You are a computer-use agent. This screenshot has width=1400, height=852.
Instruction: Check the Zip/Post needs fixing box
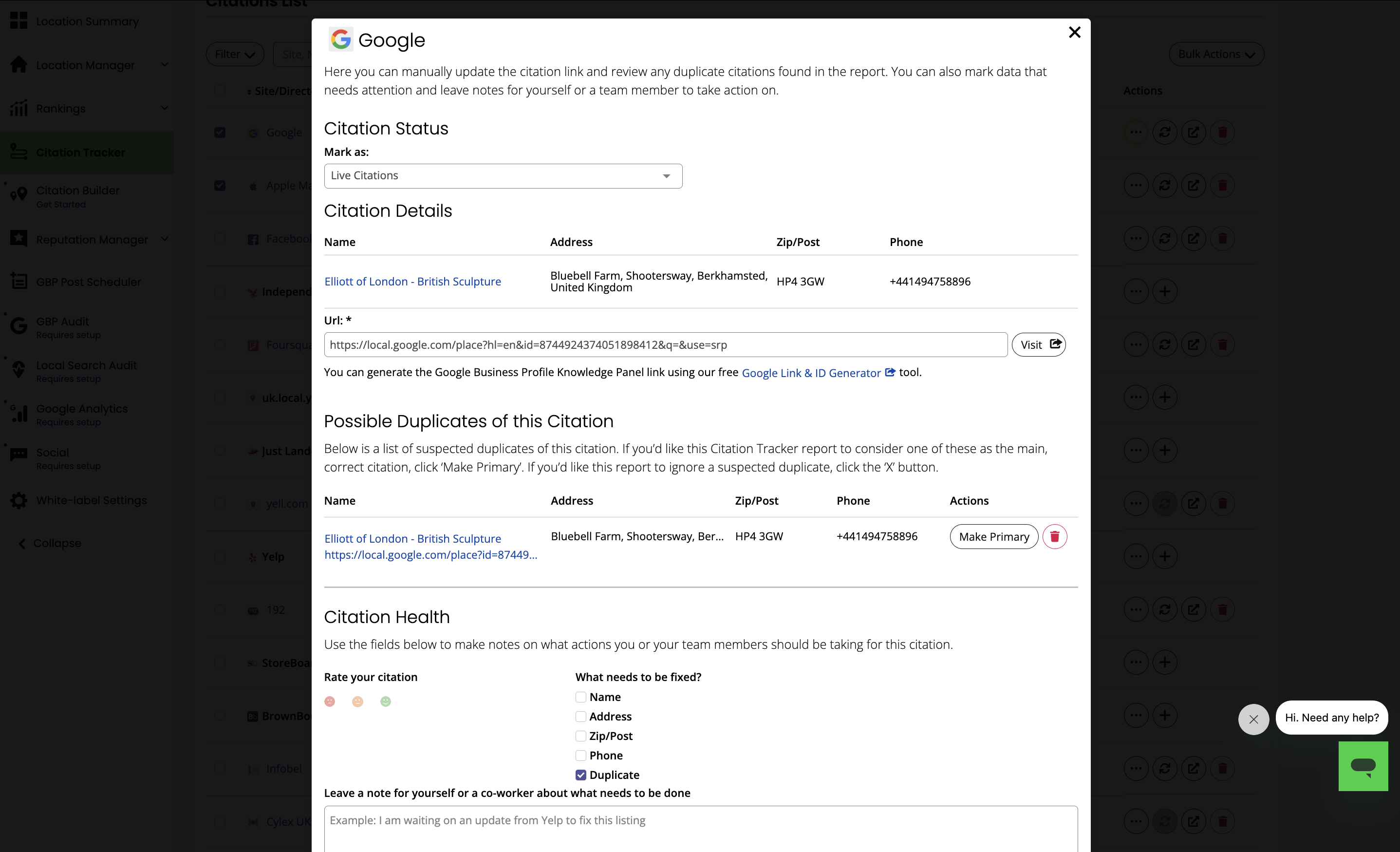click(x=580, y=736)
